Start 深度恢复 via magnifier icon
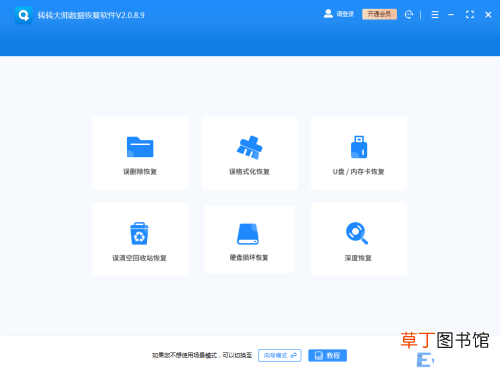 (357, 233)
